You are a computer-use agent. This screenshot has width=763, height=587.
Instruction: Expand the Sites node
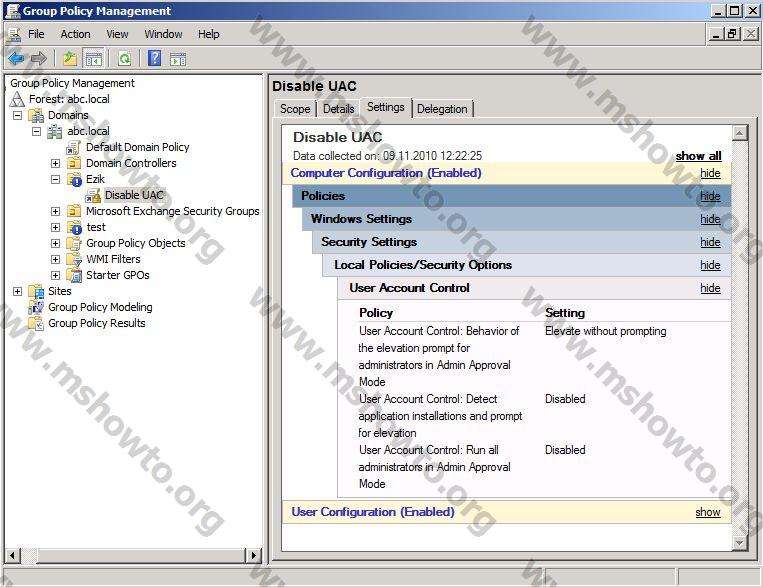18,291
